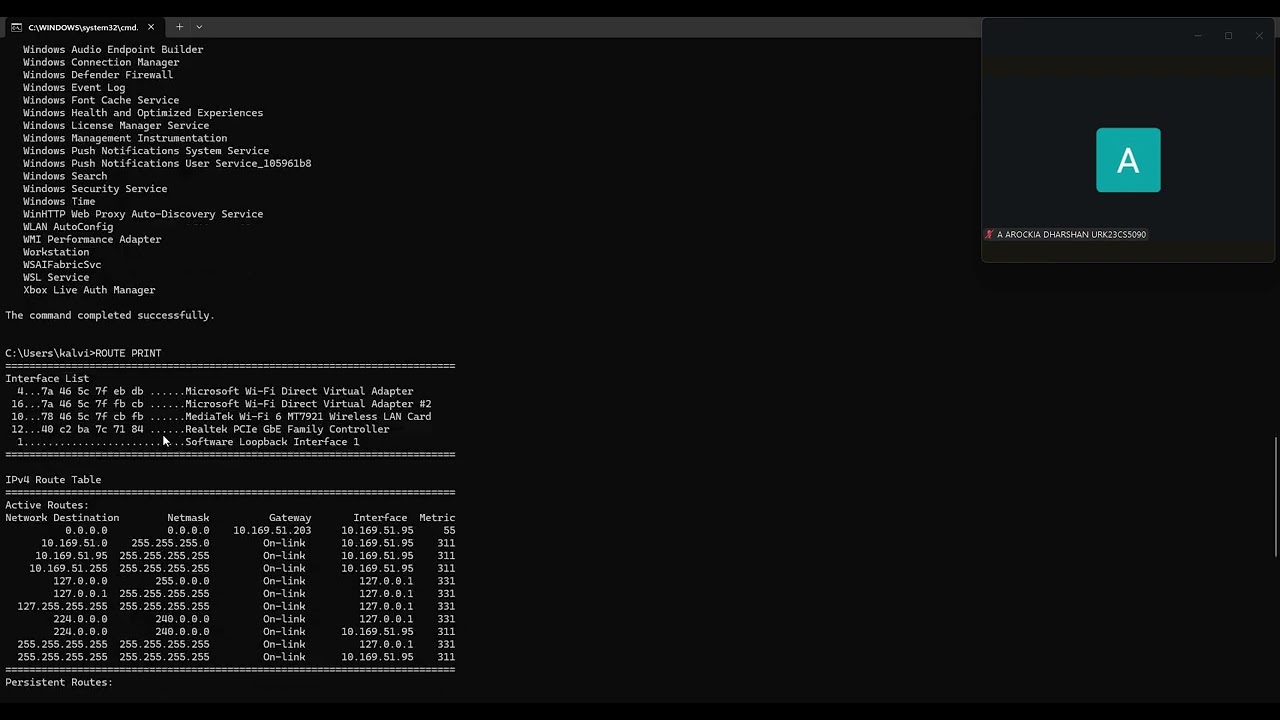Click 'Windows Push Notifications System Service' line
Viewport: 1280px width, 720px height.
click(x=146, y=151)
